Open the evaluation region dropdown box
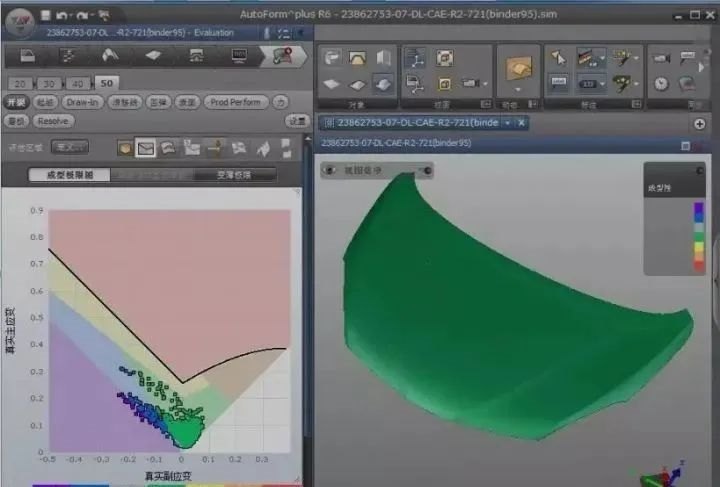This screenshot has width=720, height=487. click(70, 148)
